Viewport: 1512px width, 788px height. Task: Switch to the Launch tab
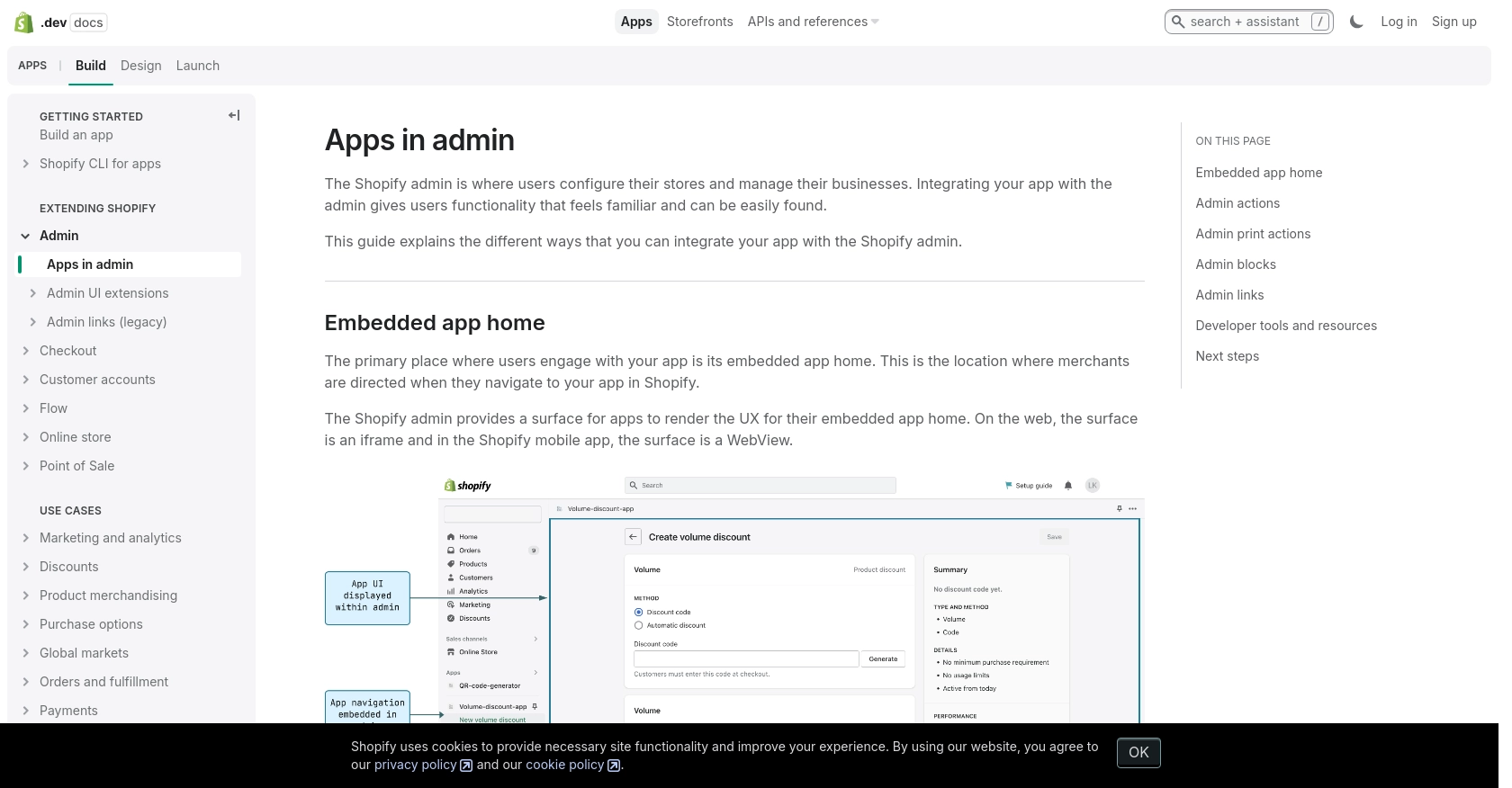coord(198,66)
